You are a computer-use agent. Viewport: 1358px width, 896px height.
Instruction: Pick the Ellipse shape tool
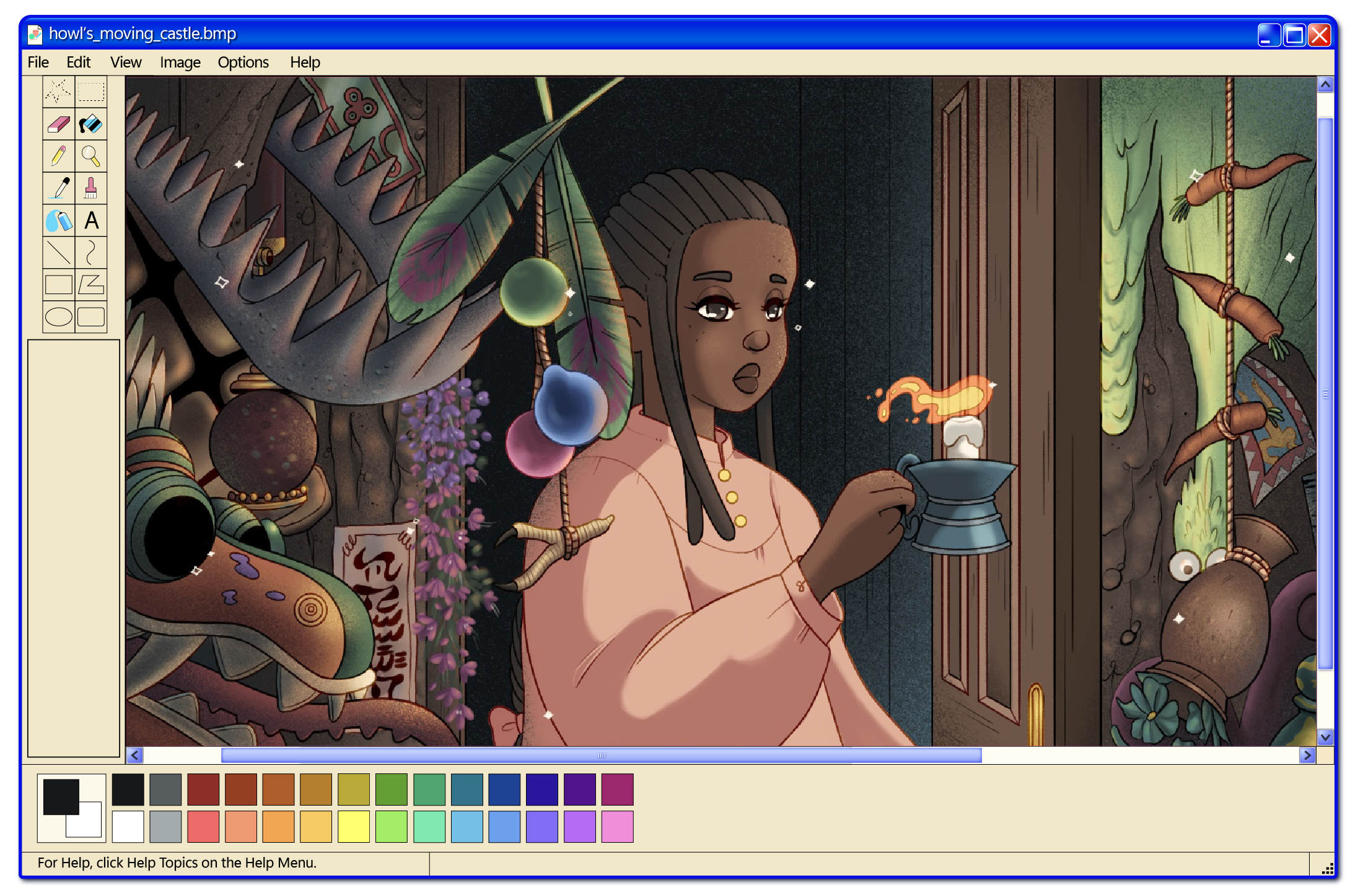tap(59, 317)
